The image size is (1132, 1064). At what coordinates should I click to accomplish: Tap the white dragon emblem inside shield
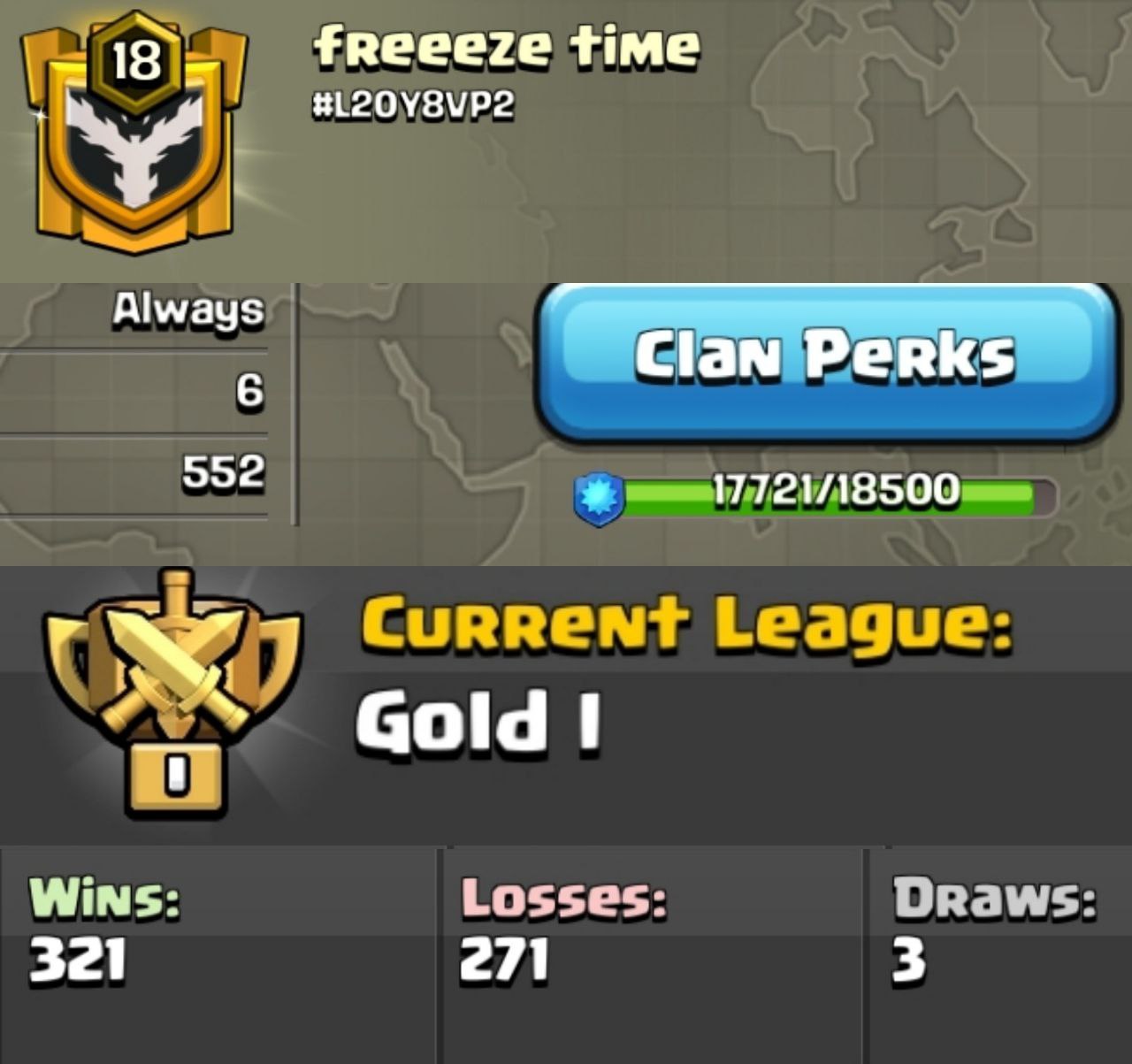pyautogui.click(x=135, y=149)
